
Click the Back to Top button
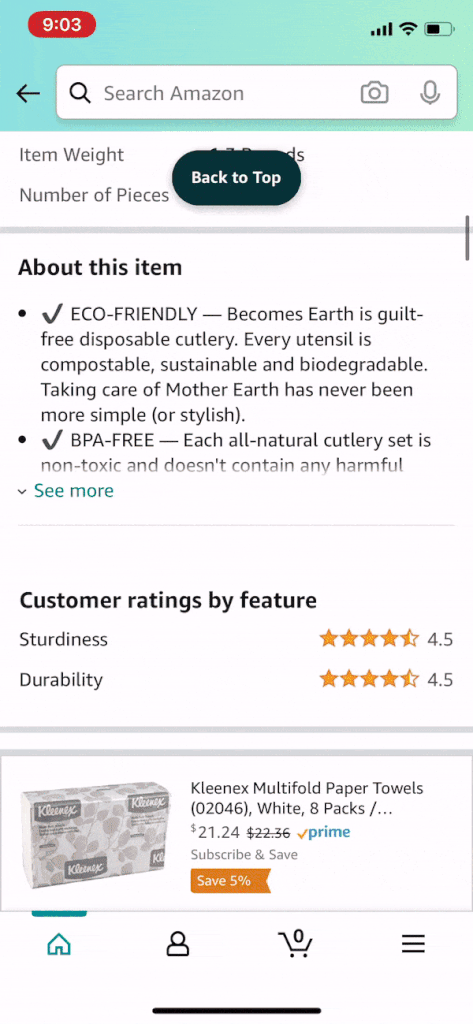(x=236, y=178)
